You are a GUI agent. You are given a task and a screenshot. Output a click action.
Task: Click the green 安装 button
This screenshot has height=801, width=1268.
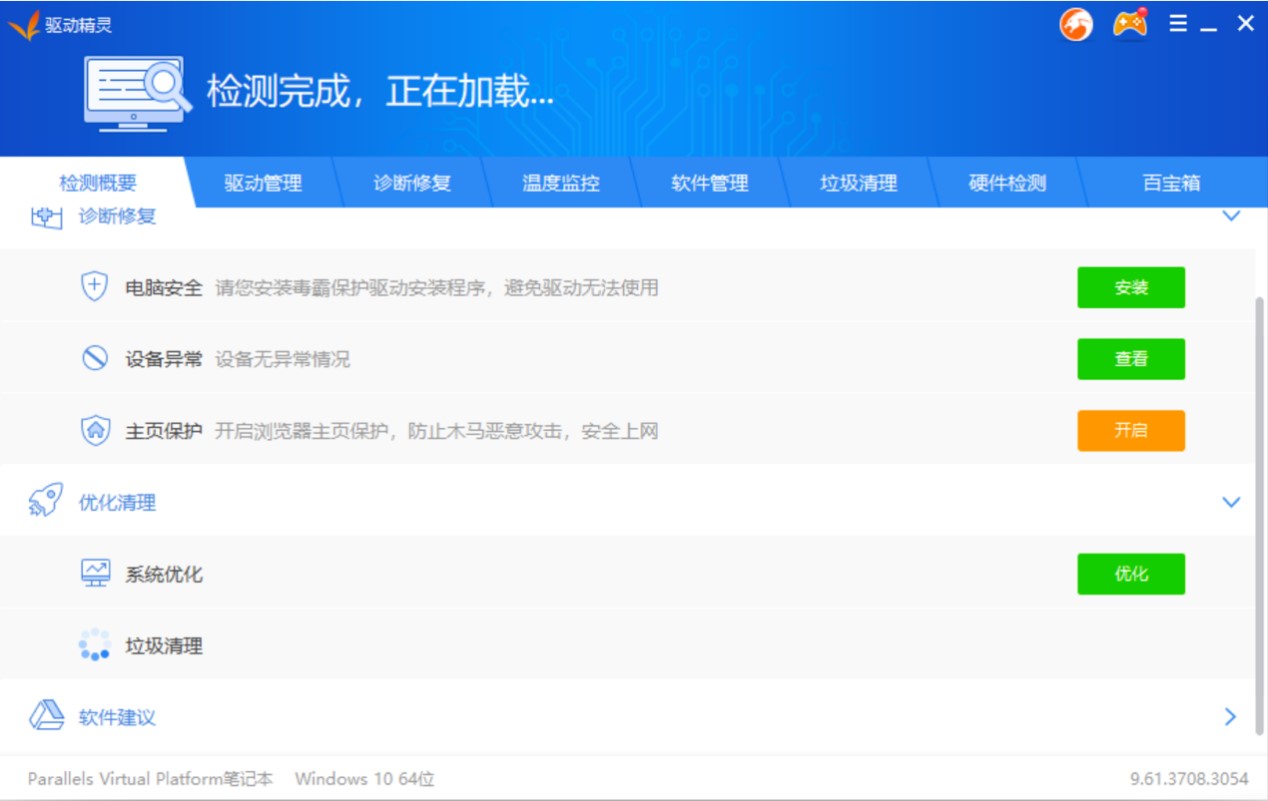click(1131, 288)
